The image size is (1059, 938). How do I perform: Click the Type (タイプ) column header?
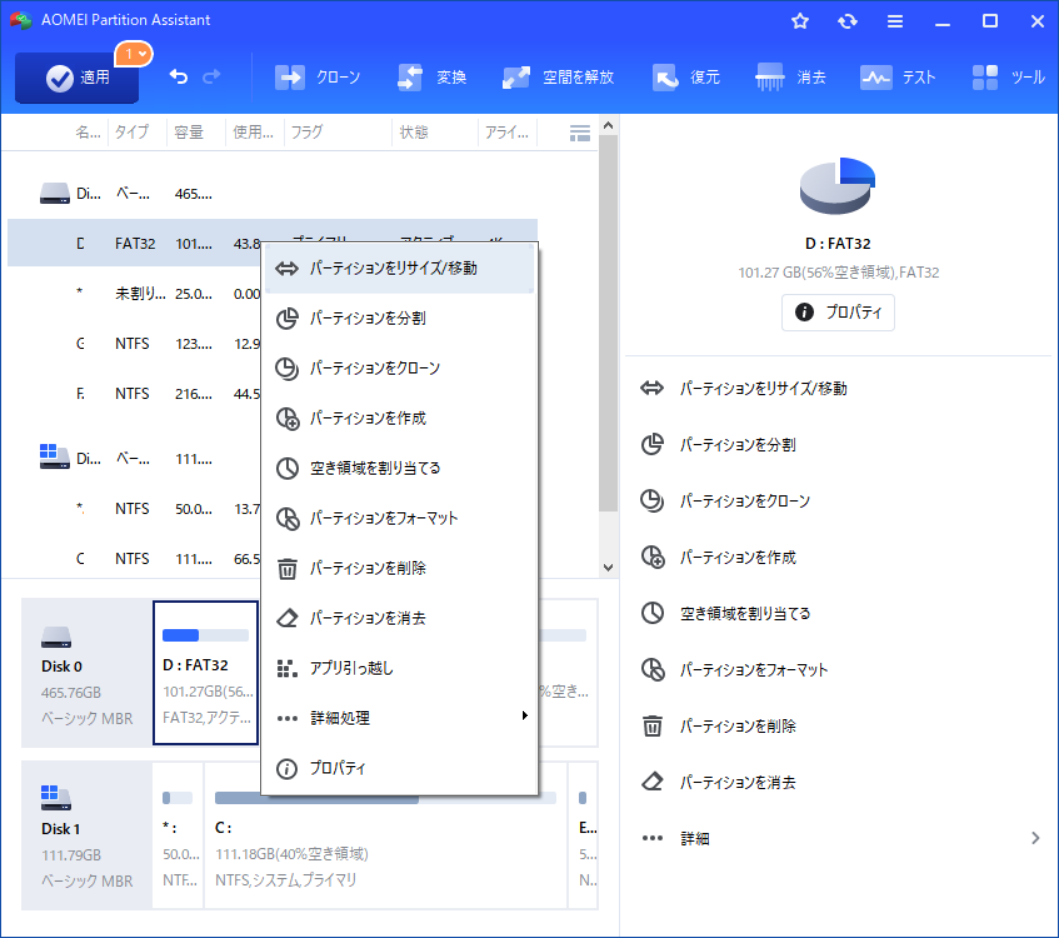(137, 132)
